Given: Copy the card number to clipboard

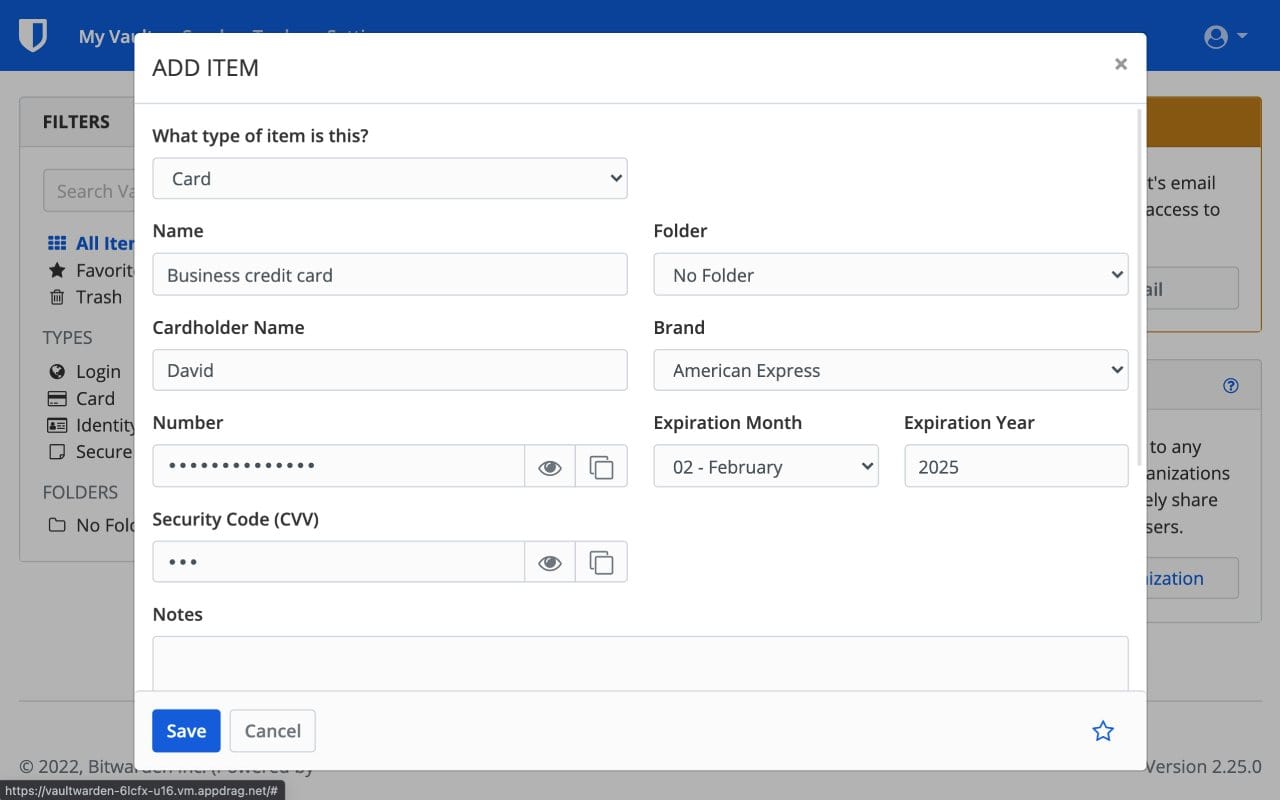Looking at the screenshot, I should (601, 467).
